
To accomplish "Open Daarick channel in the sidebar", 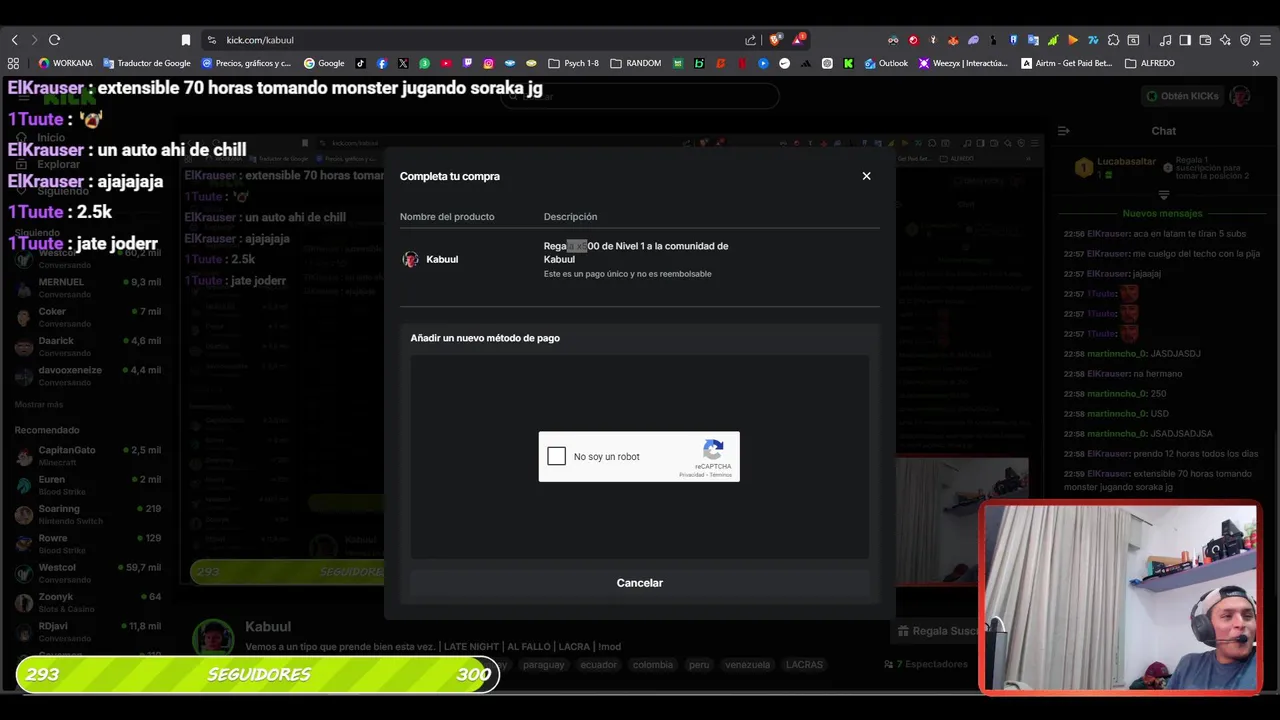I will [x=88, y=346].
